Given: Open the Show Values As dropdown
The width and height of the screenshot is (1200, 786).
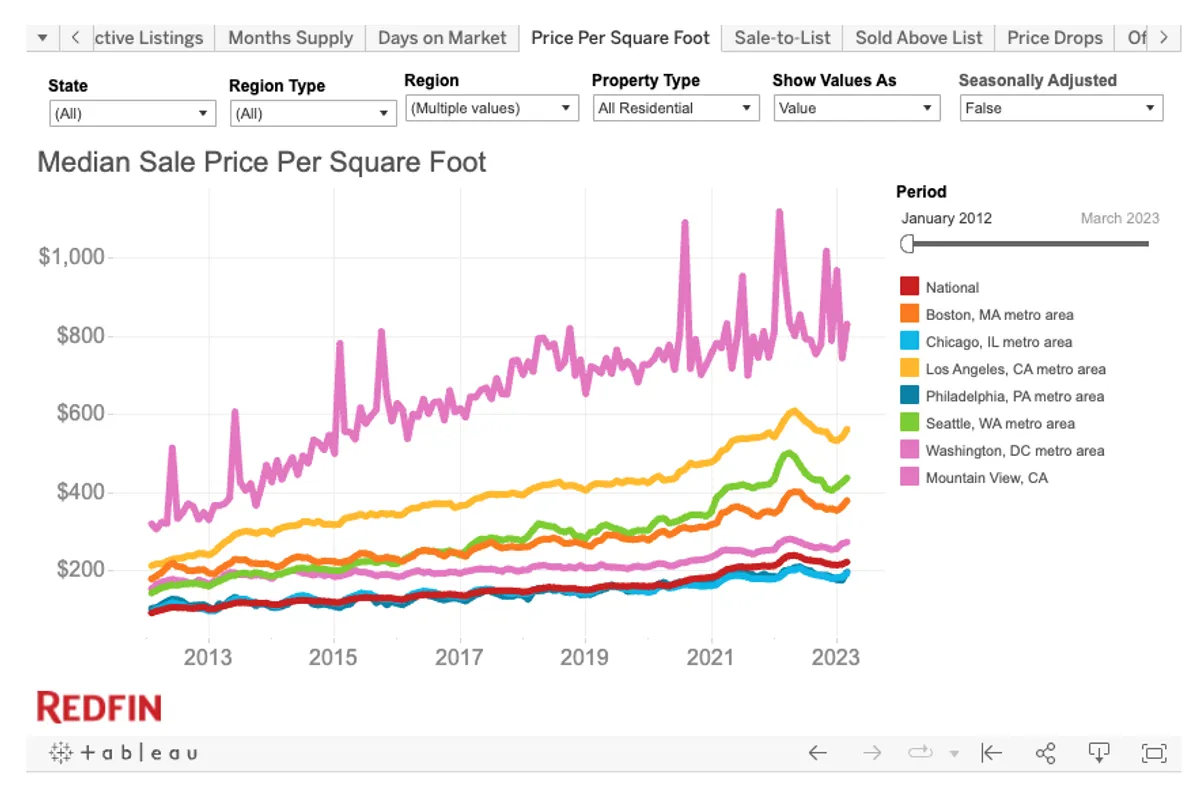Looking at the screenshot, I should 856,108.
